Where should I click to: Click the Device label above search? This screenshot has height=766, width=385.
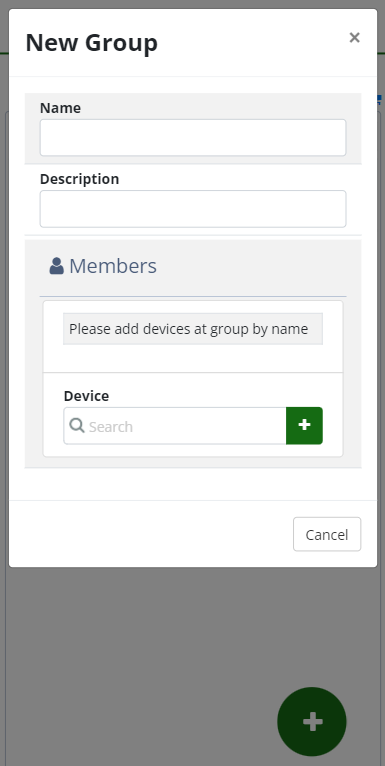86,396
